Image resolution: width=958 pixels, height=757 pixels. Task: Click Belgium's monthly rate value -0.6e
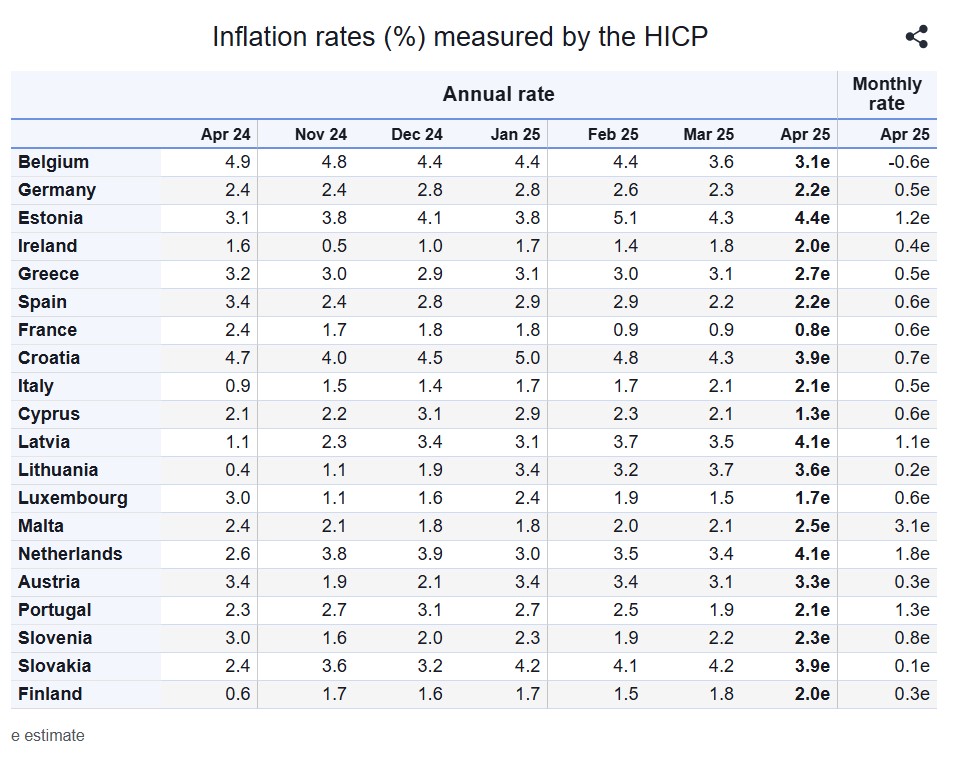tap(908, 162)
